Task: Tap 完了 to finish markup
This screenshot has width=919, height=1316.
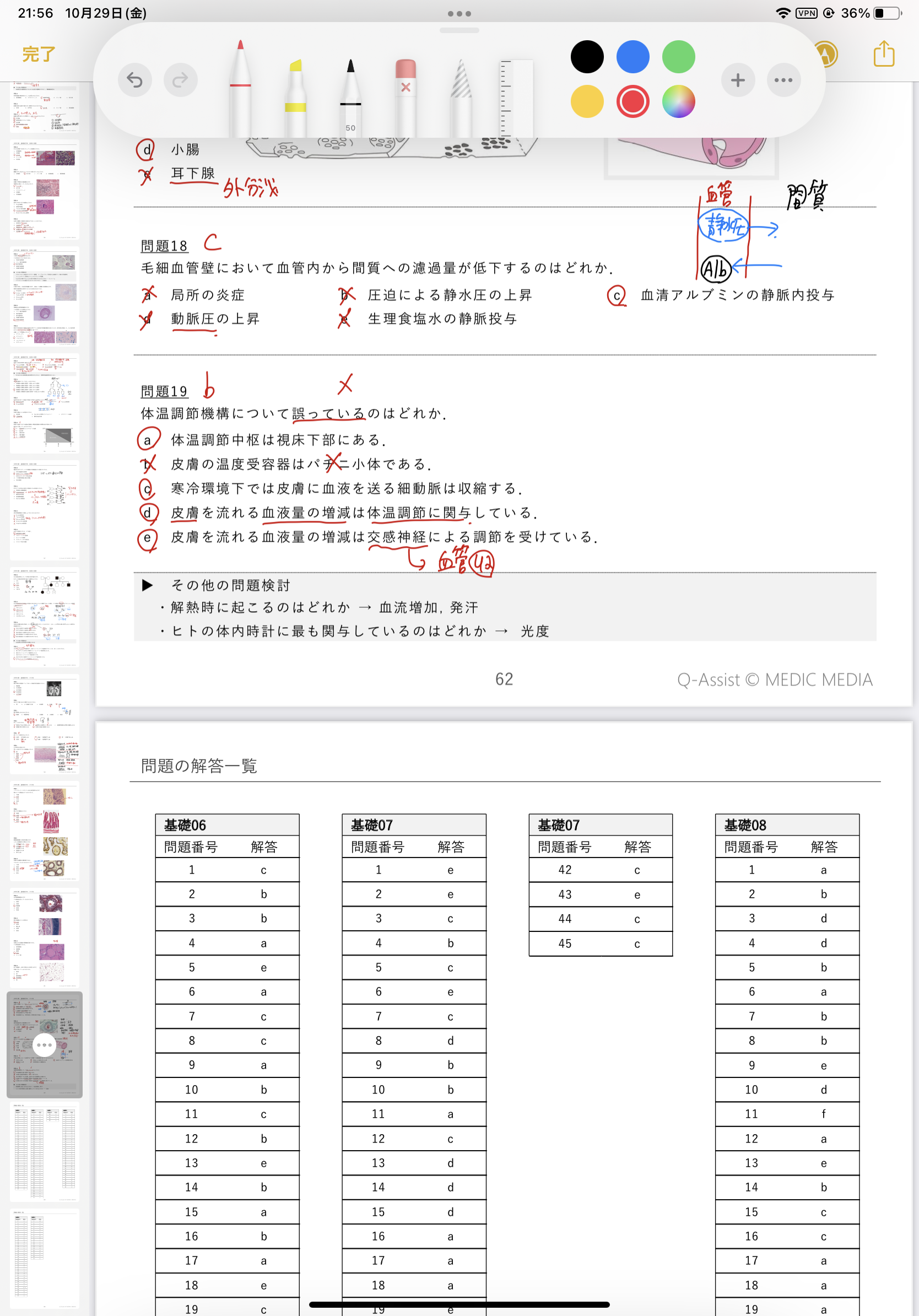Action: (39, 55)
